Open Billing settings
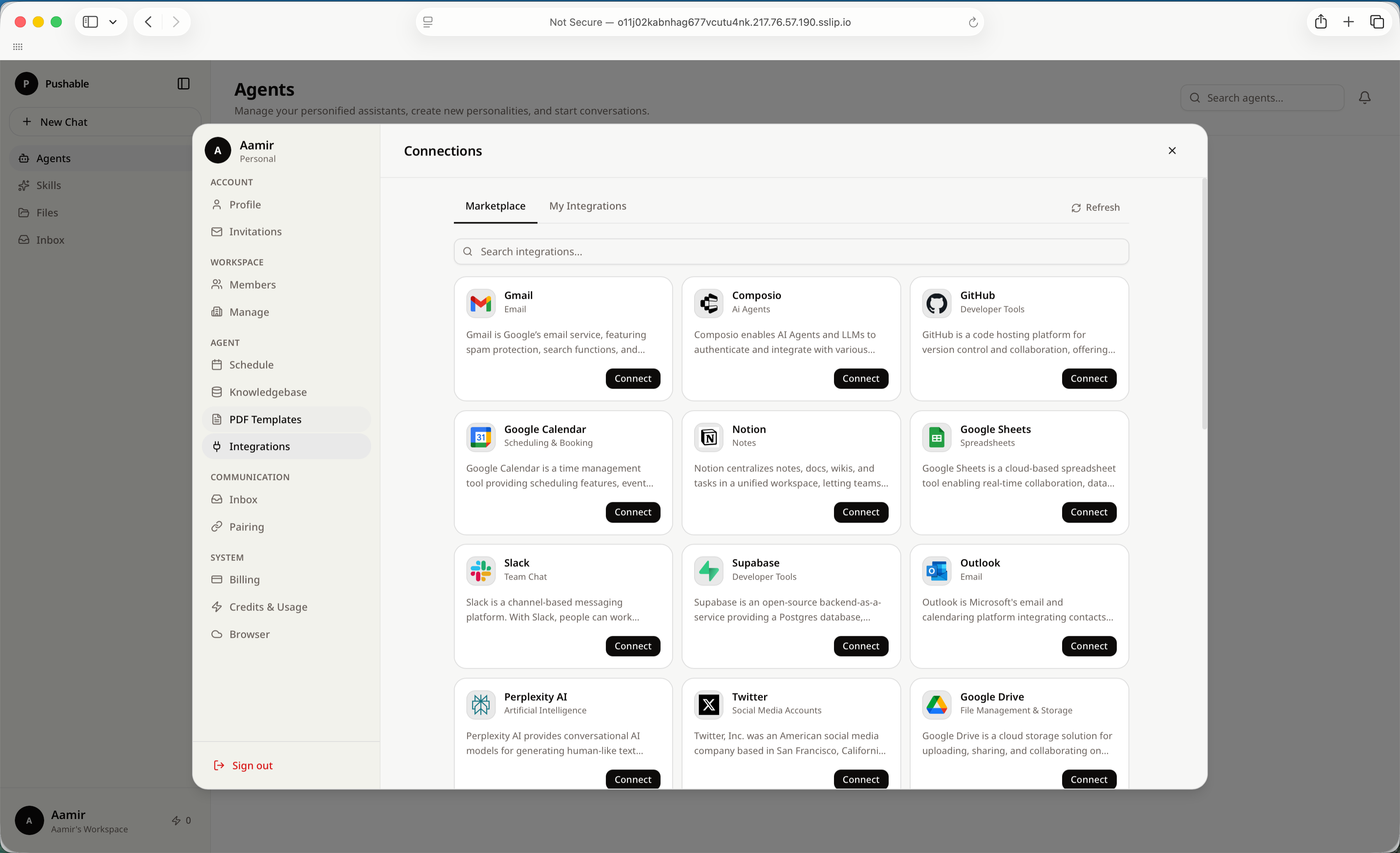The width and height of the screenshot is (1400, 853). 286,579
